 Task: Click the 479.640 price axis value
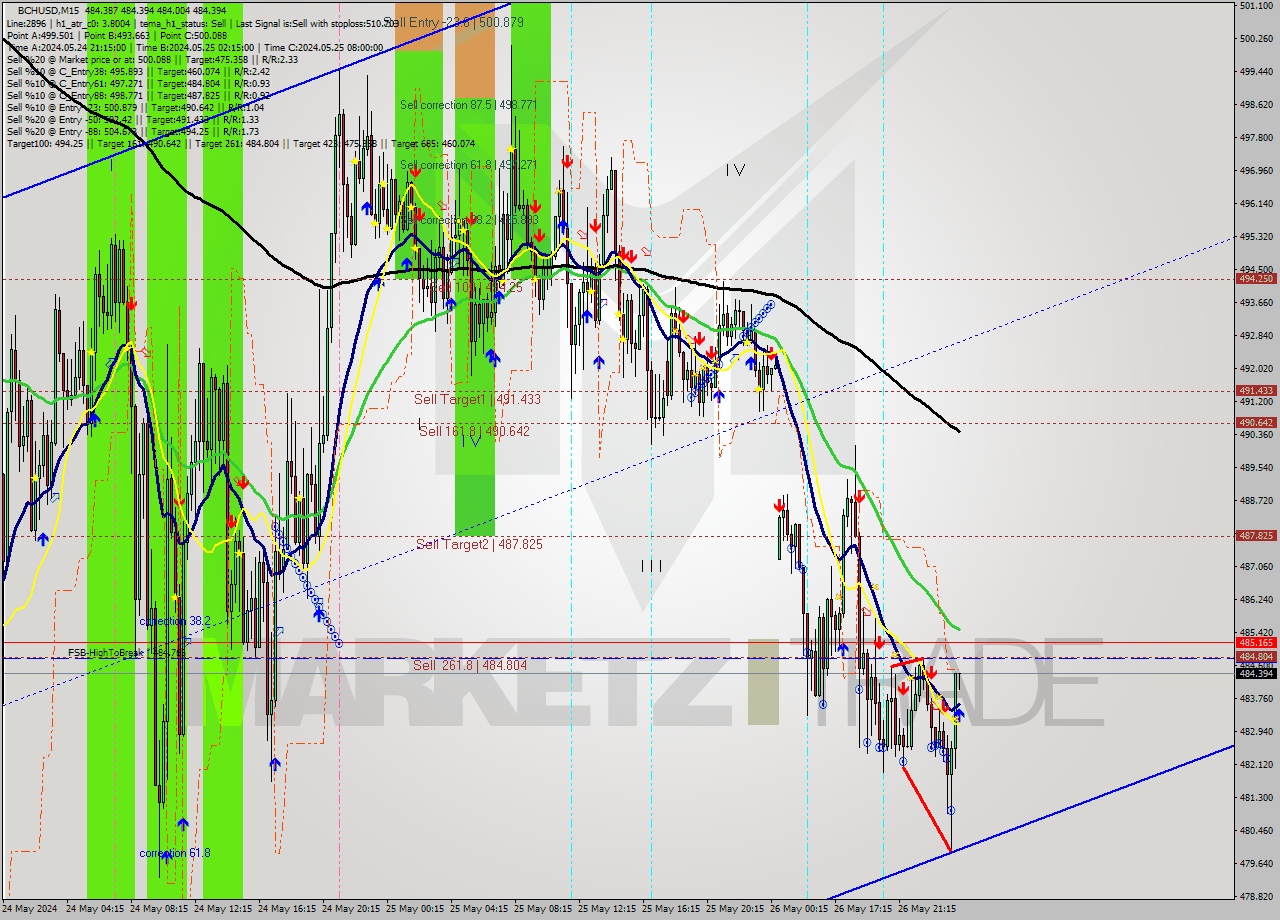coord(1256,864)
